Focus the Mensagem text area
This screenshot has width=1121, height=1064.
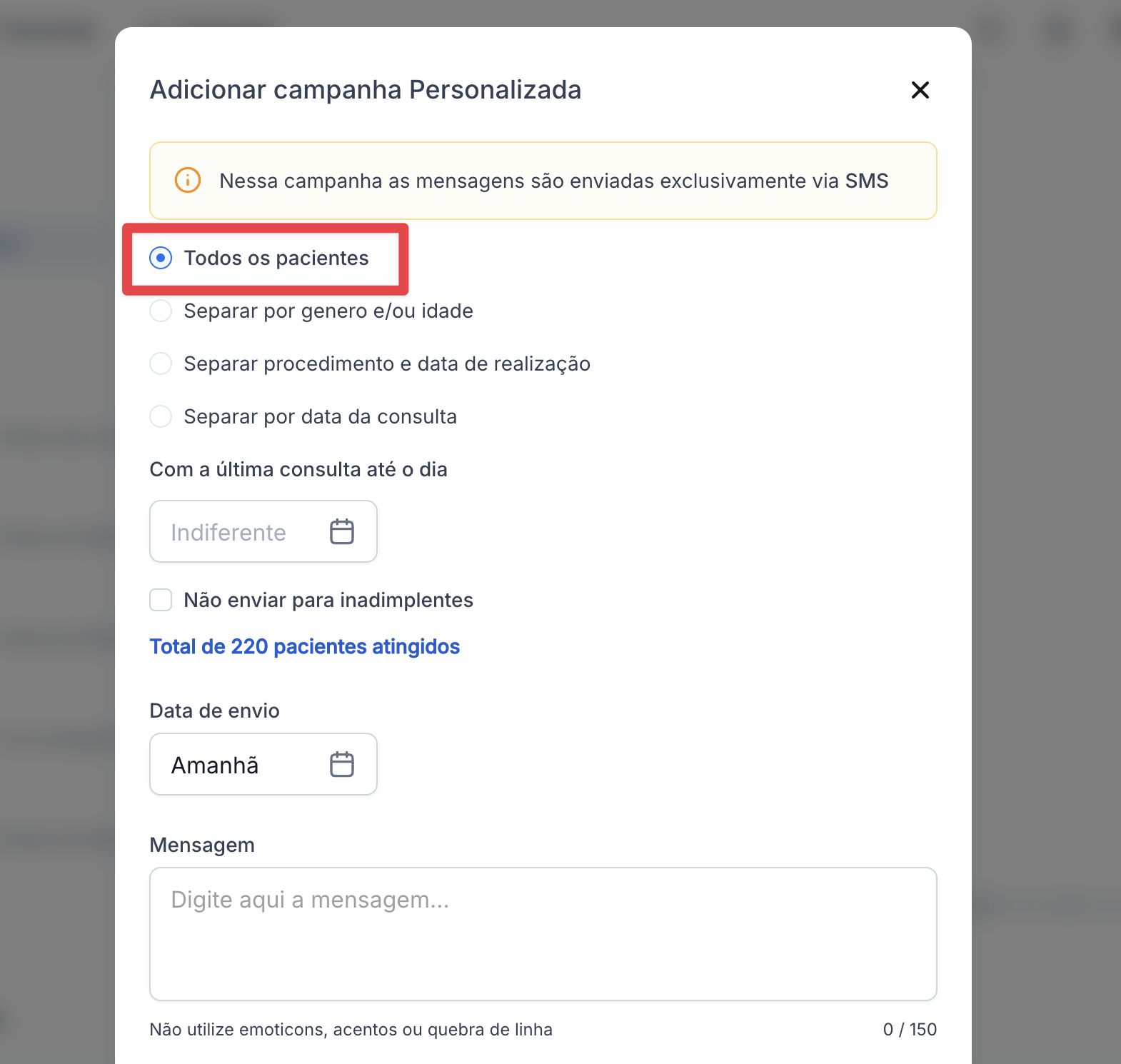(543, 933)
